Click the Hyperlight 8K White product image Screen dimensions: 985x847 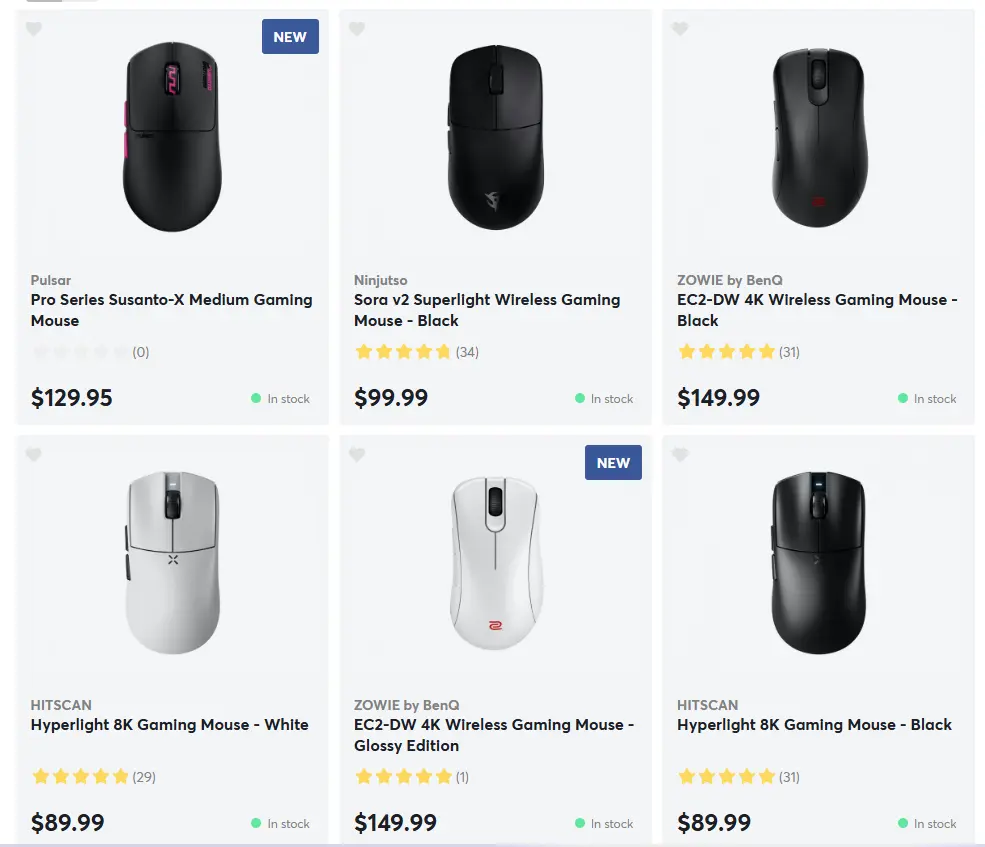[x=171, y=560]
